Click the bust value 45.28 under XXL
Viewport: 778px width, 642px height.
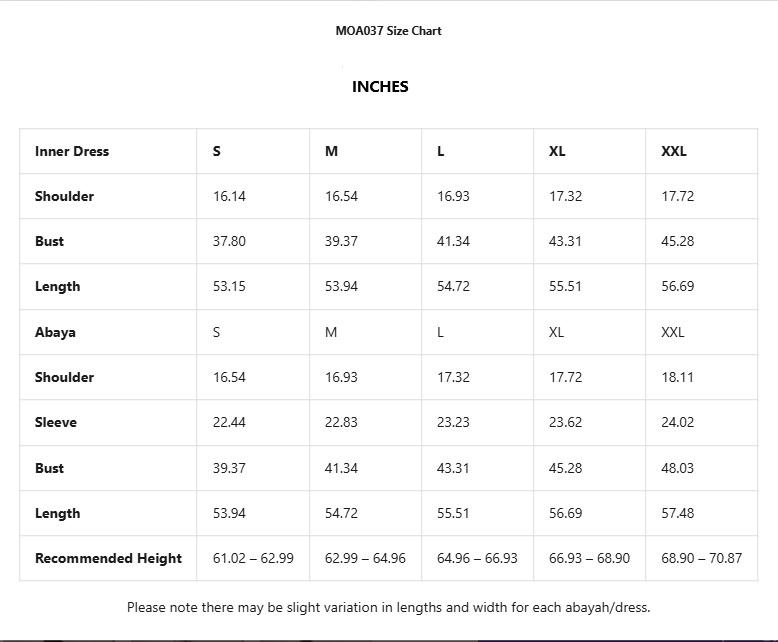click(x=677, y=241)
